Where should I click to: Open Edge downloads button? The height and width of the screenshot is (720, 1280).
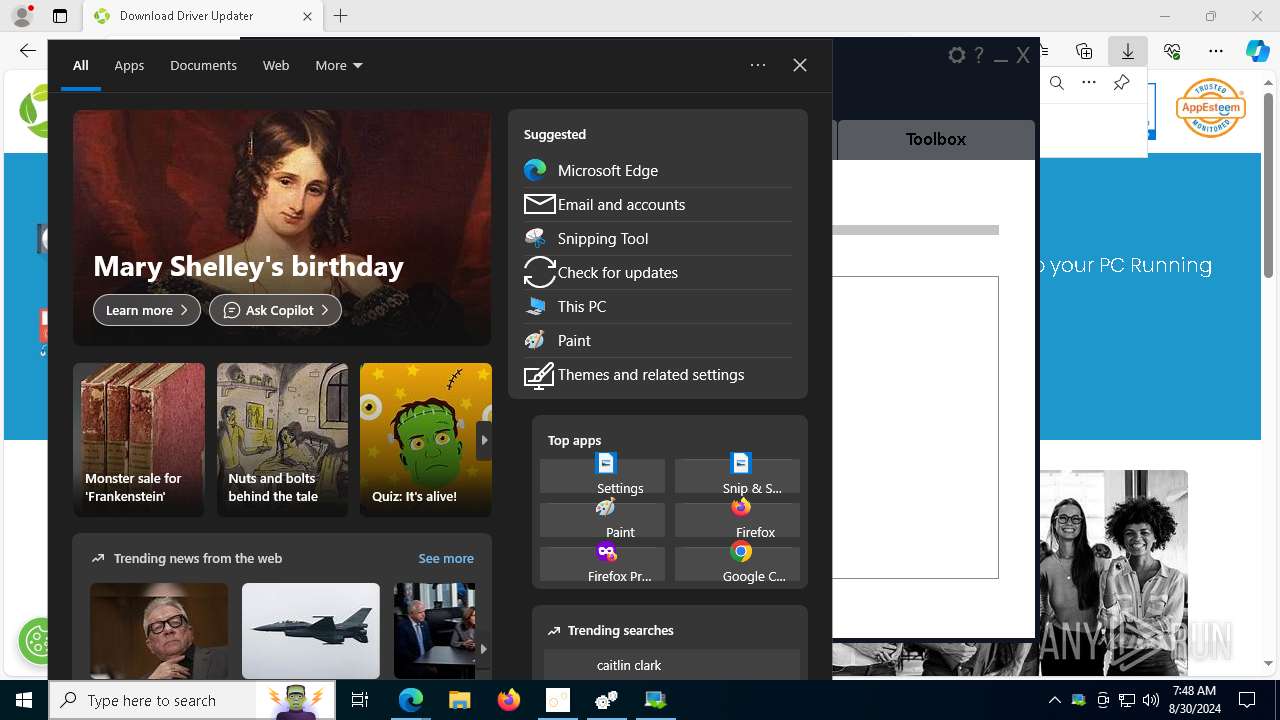point(1127,51)
